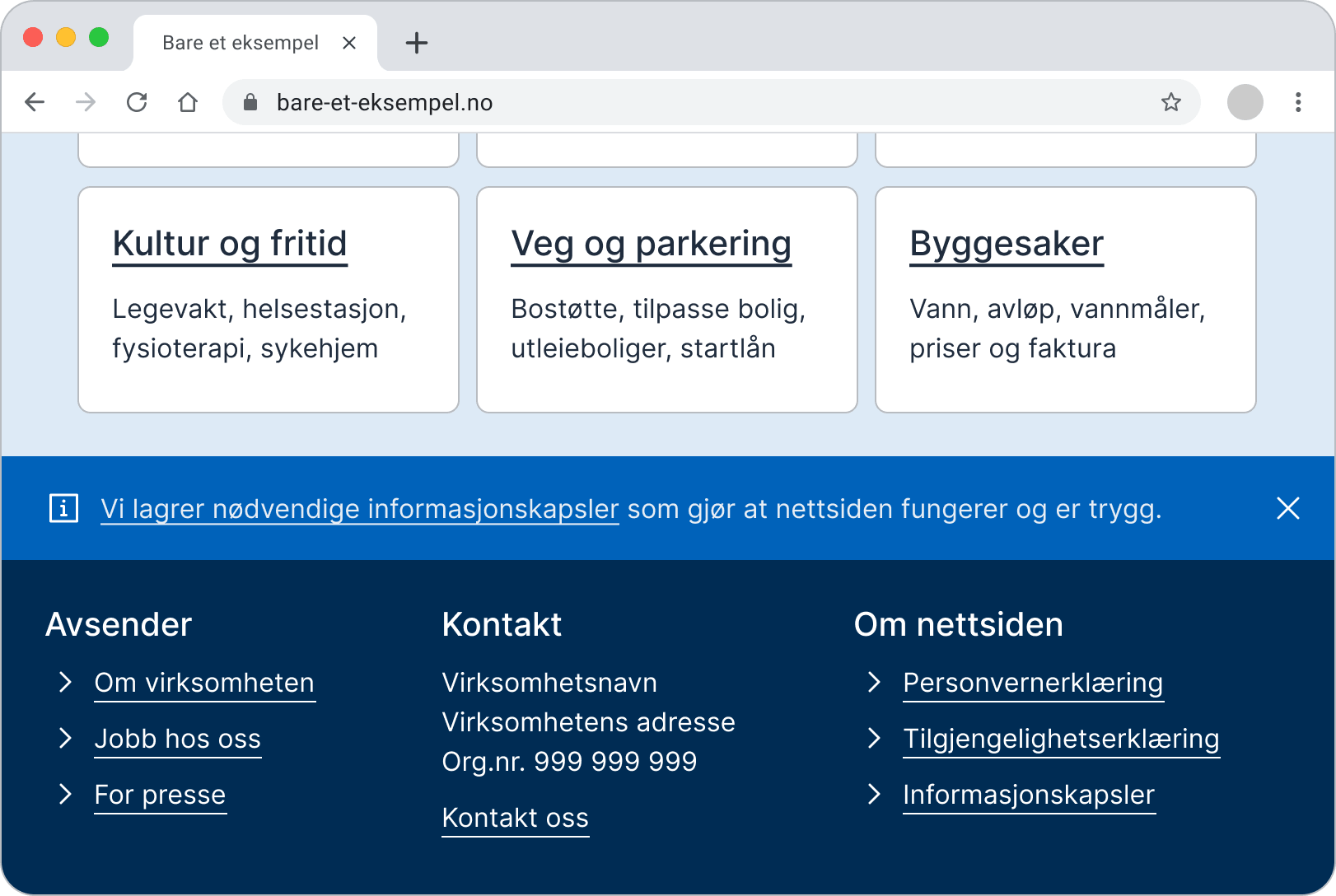Reload the page with the refresh icon
Image resolution: width=1336 pixels, height=896 pixels.
[137, 102]
